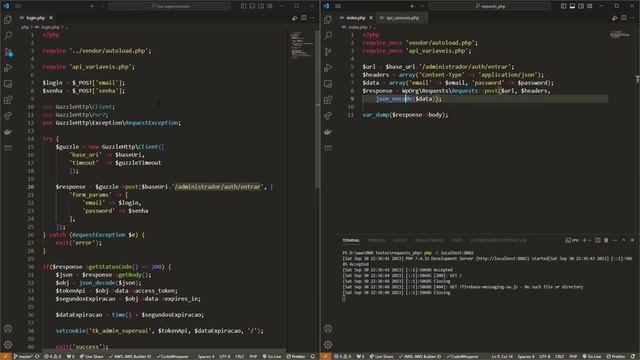640x360 pixels.
Task: Toggle primary sidebar in left title bar
Action: pyautogui.click(x=244, y=6)
